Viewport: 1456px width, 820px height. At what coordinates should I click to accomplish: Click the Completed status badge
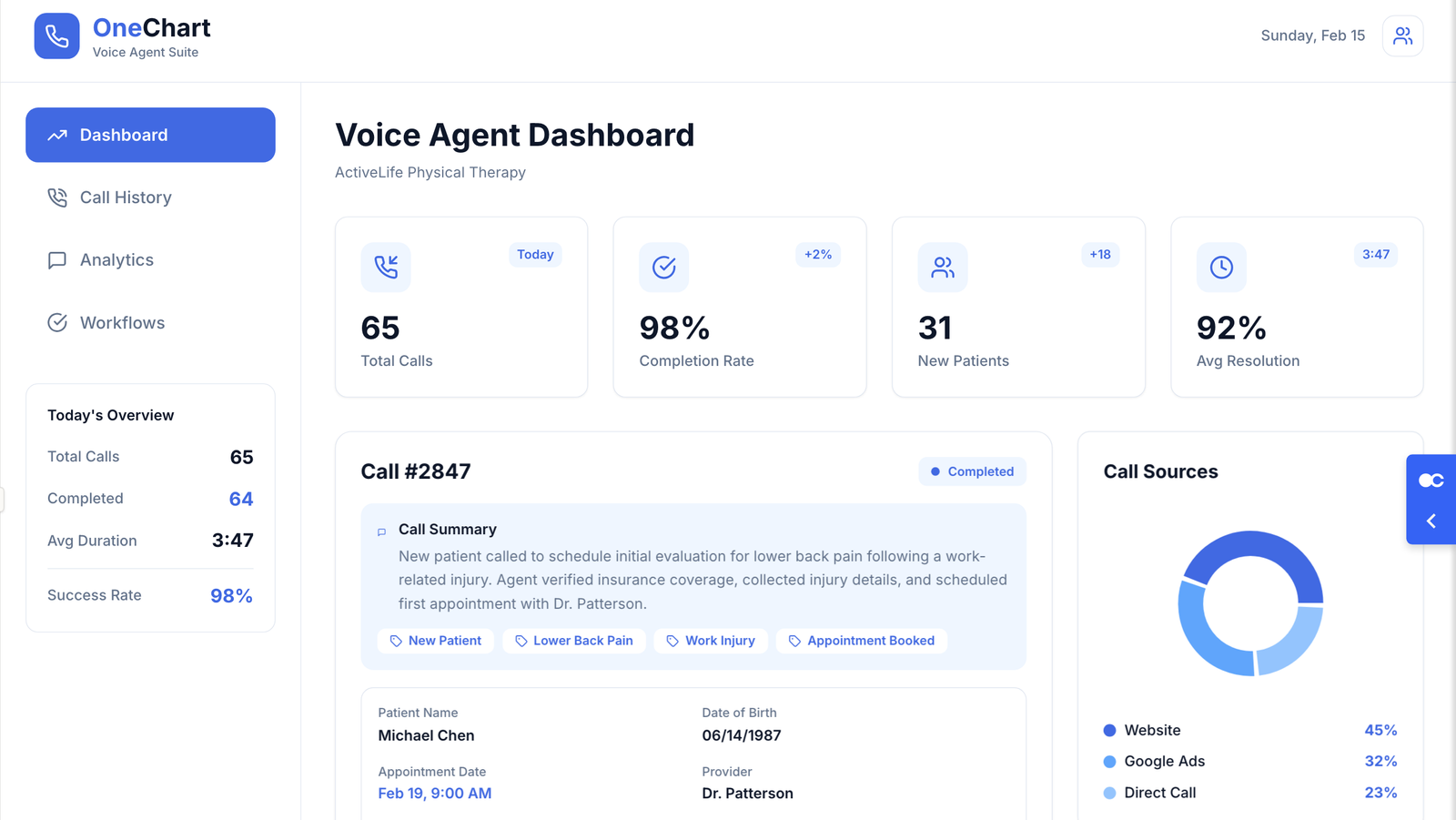(x=972, y=471)
